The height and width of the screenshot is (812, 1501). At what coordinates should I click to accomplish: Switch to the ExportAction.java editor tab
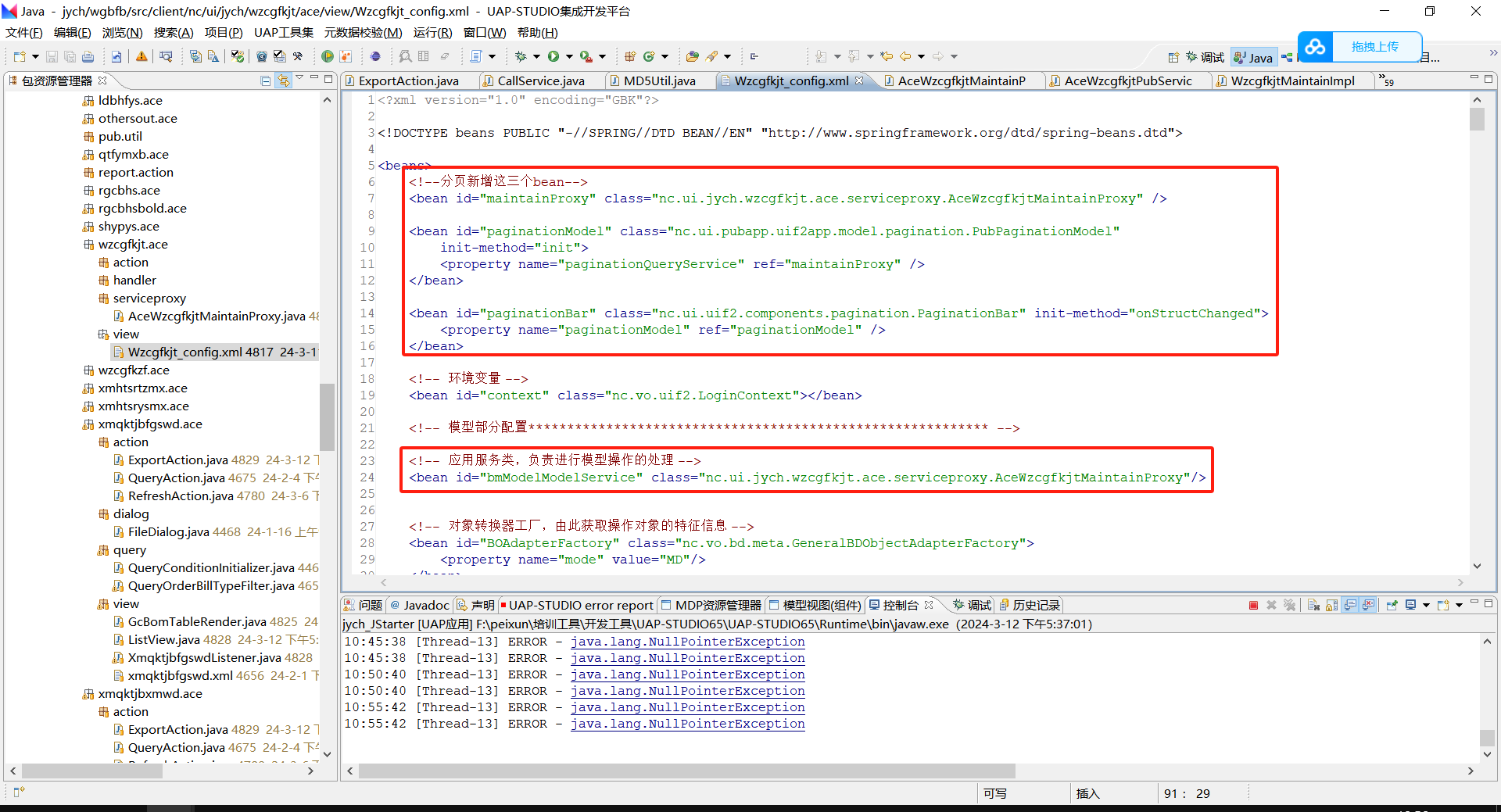pos(408,80)
